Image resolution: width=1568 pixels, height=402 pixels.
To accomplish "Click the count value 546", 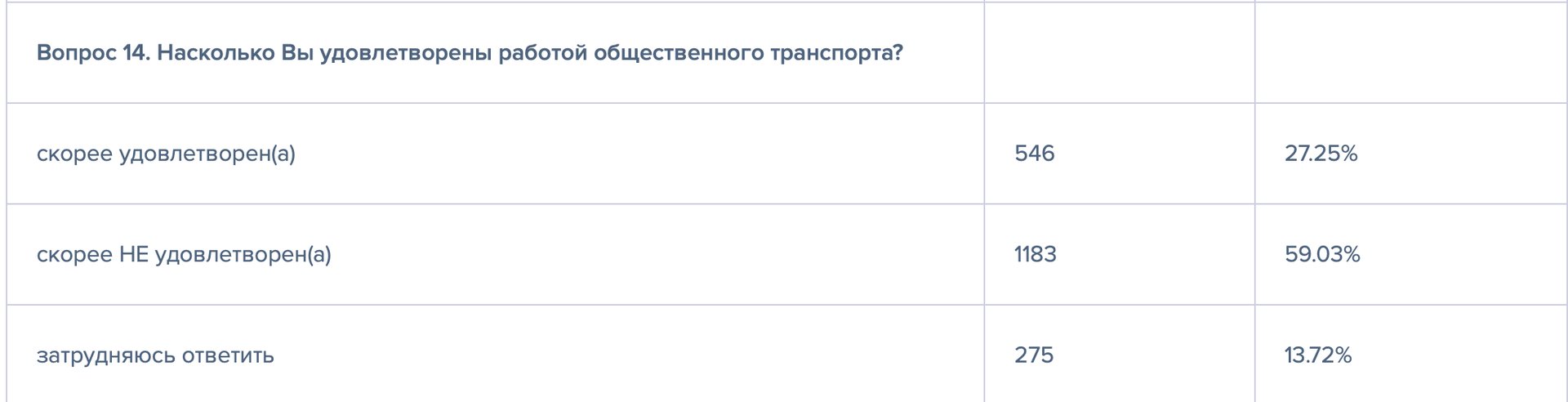I will 1034,154.
